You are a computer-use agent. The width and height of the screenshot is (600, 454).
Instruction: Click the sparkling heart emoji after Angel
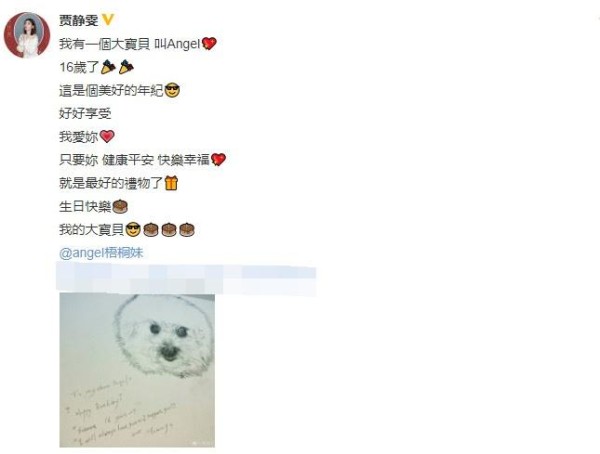click(209, 44)
